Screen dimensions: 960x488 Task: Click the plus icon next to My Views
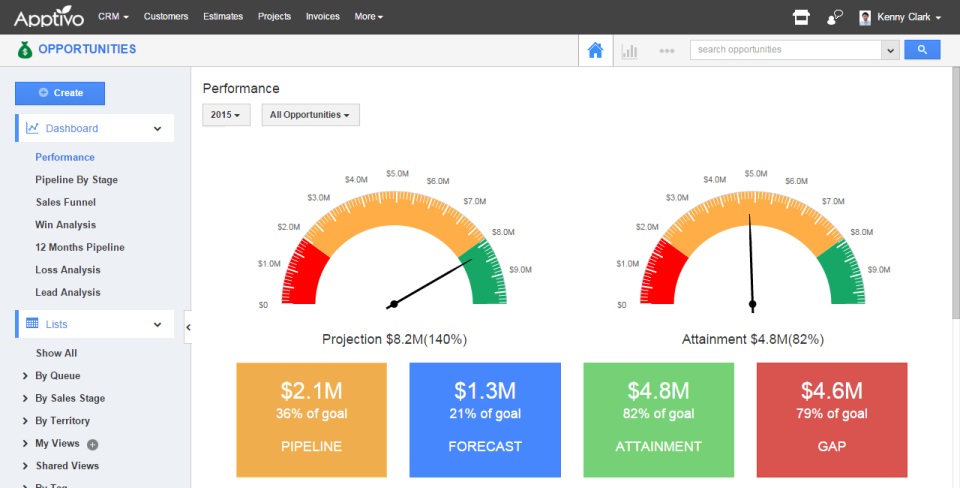click(x=93, y=444)
